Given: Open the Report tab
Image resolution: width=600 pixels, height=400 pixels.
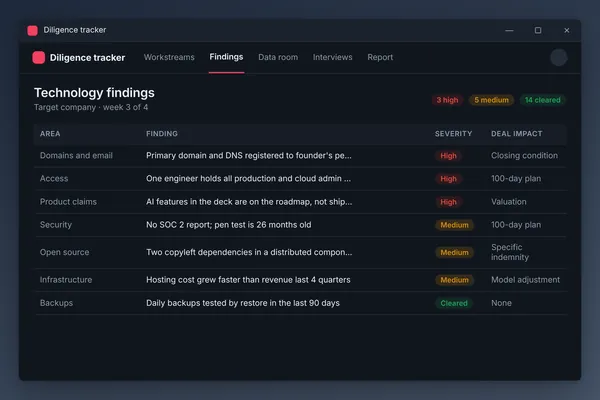Looking at the screenshot, I should point(380,57).
